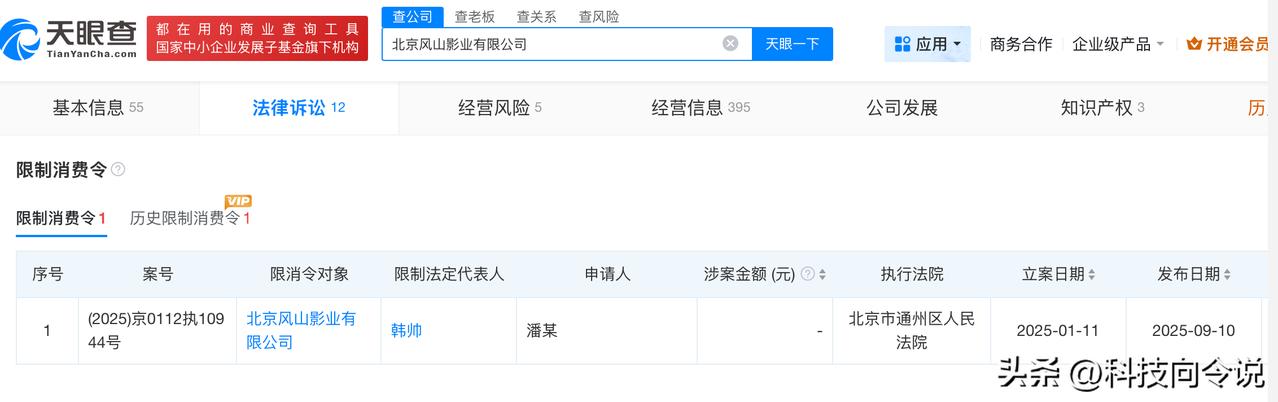Click the 序号 column header
Image resolution: width=1278 pixels, height=402 pixels.
coord(48,274)
